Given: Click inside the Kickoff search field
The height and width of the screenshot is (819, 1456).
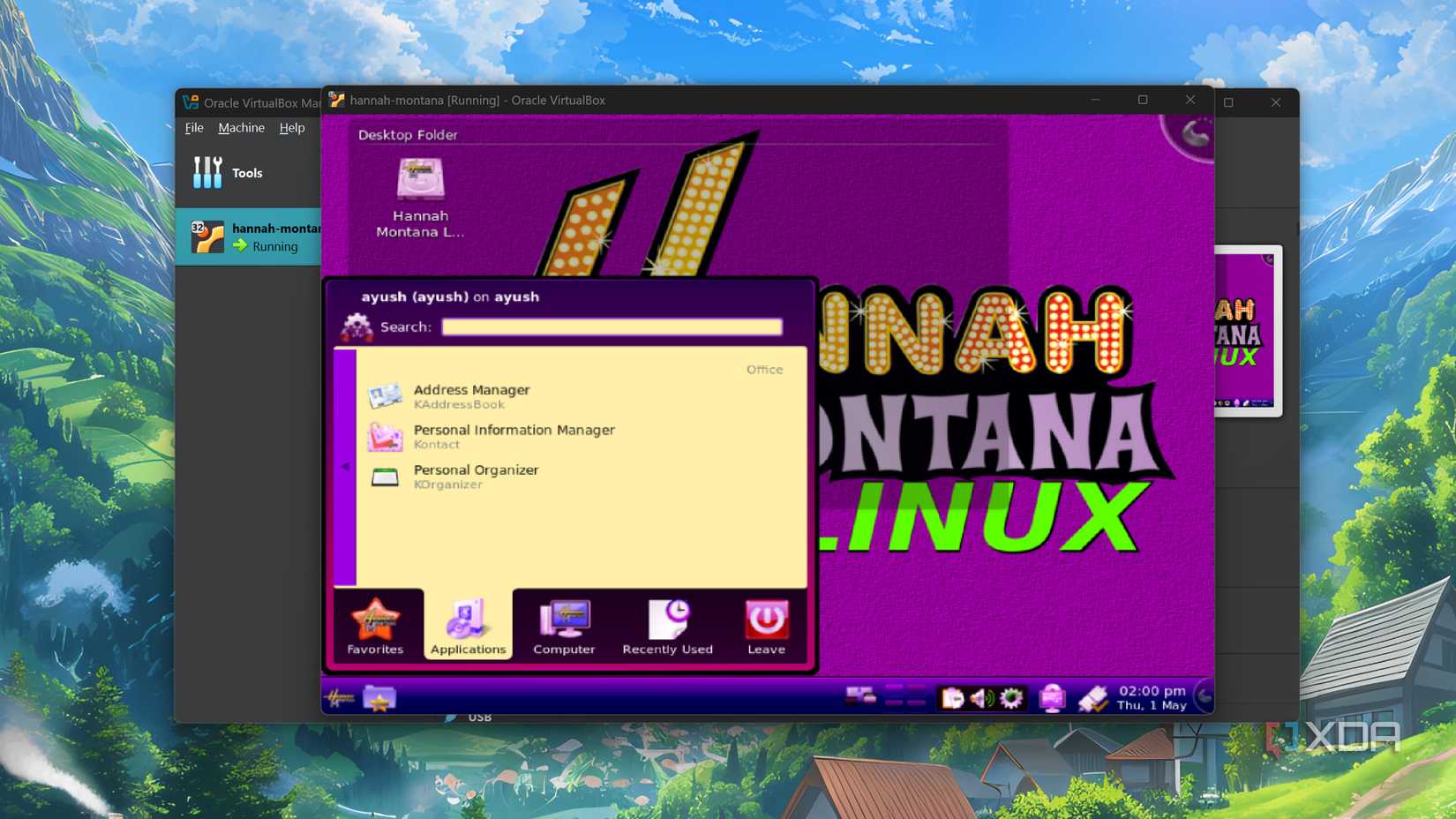Looking at the screenshot, I should [x=612, y=327].
